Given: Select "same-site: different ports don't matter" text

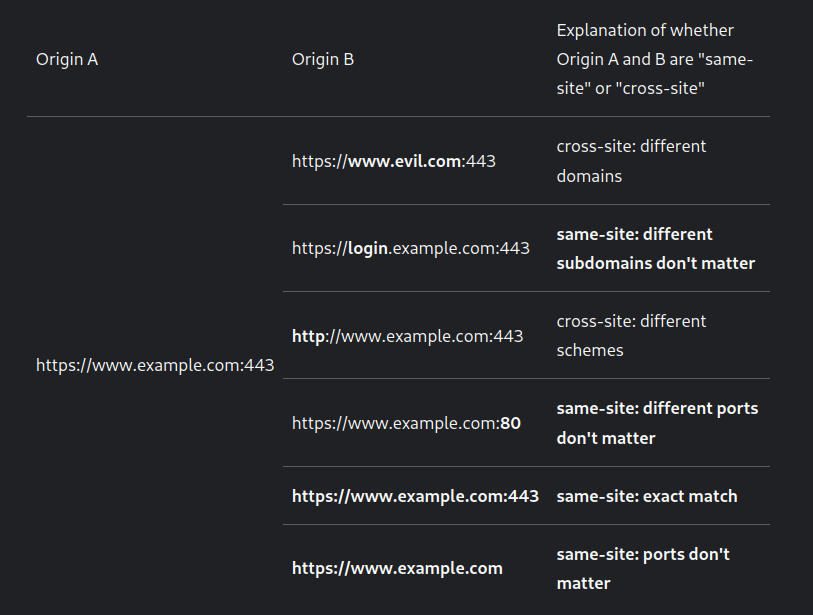Looking at the screenshot, I should 657,423.
